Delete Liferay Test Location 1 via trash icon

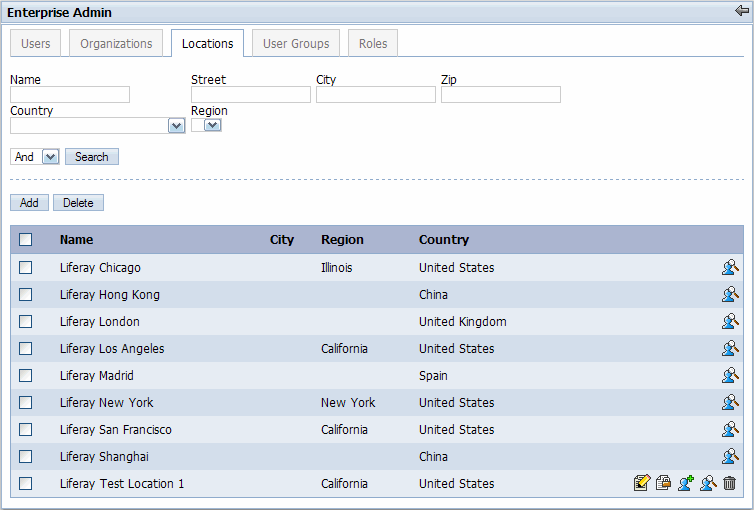coord(729,483)
